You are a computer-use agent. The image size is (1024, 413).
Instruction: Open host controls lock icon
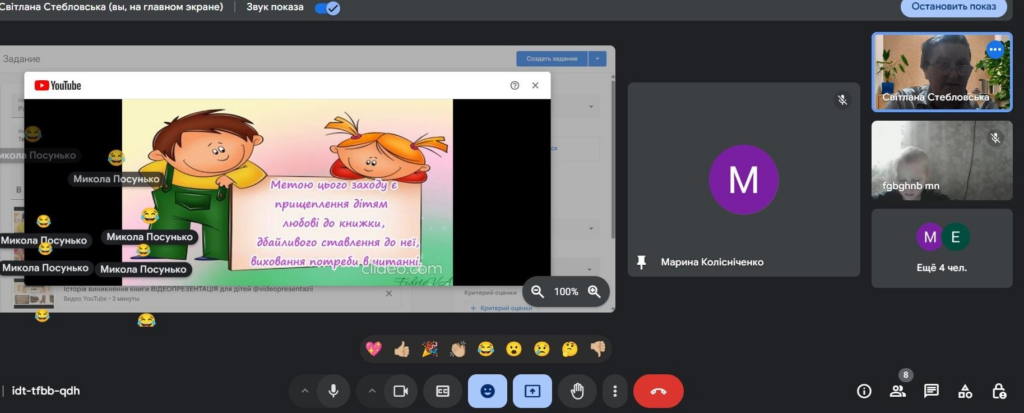click(x=999, y=391)
